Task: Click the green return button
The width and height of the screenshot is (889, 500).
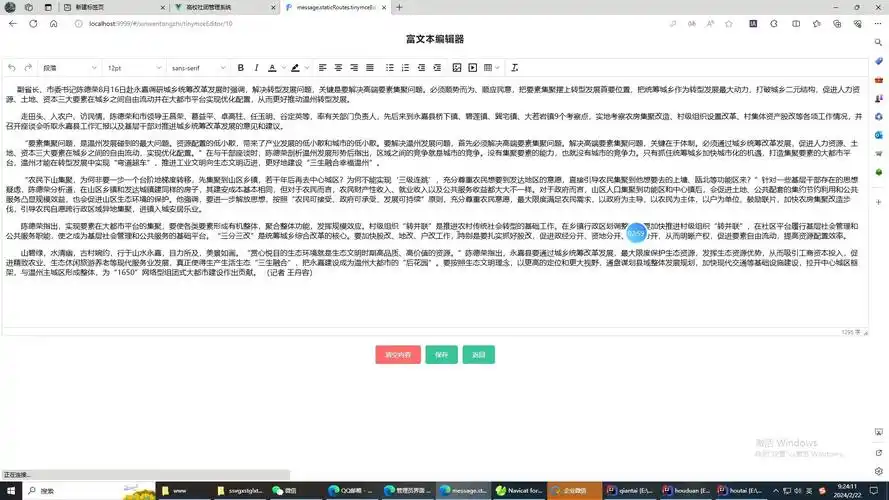Action: click(479, 355)
